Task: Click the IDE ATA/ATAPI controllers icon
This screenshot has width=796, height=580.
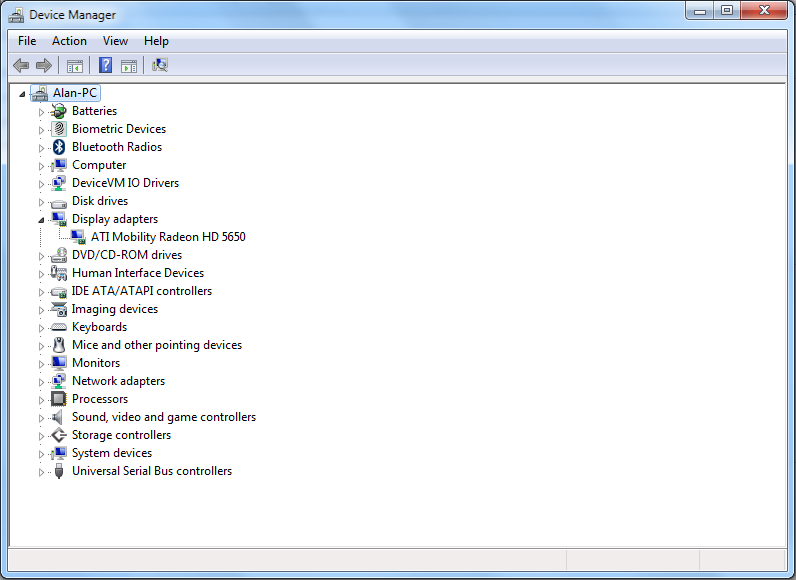Action: tap(59, 292)
